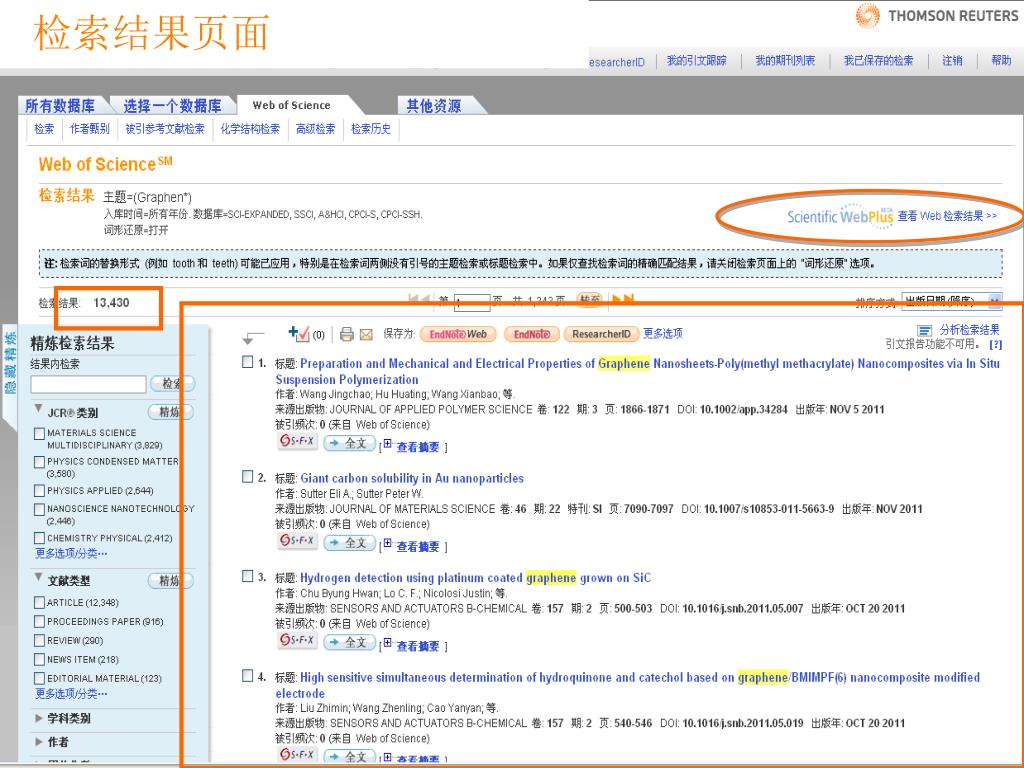Check Materials Science Multidisciplinary category
This screenshot has width=1024, height=768.
click(39, 434)
